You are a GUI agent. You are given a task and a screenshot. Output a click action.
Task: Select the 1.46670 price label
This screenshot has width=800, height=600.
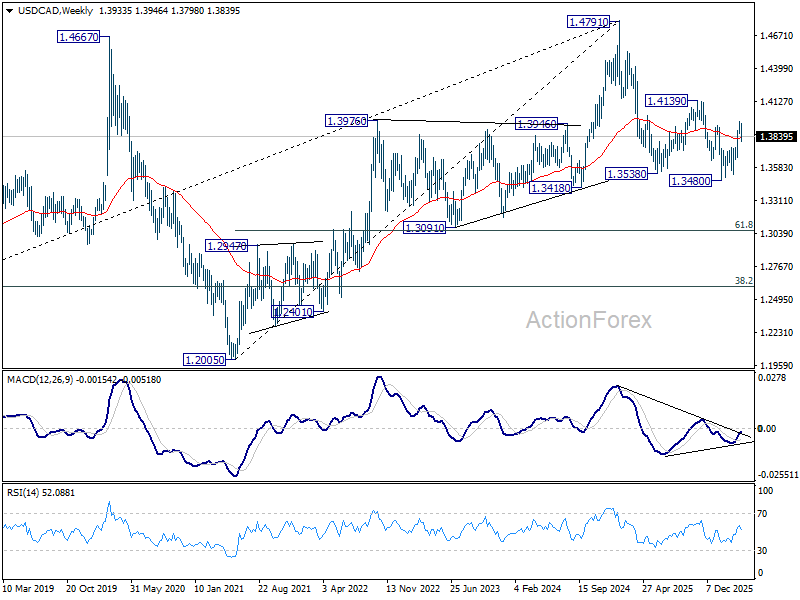click(x=78, y=37)
